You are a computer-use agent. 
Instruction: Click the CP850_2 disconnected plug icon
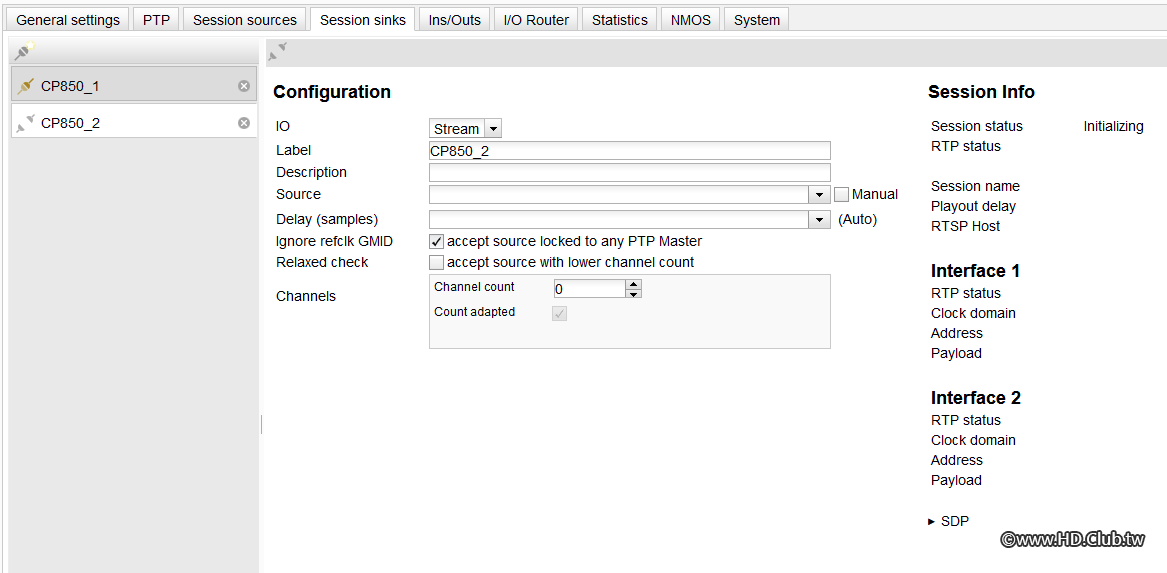tap(26, 123)
